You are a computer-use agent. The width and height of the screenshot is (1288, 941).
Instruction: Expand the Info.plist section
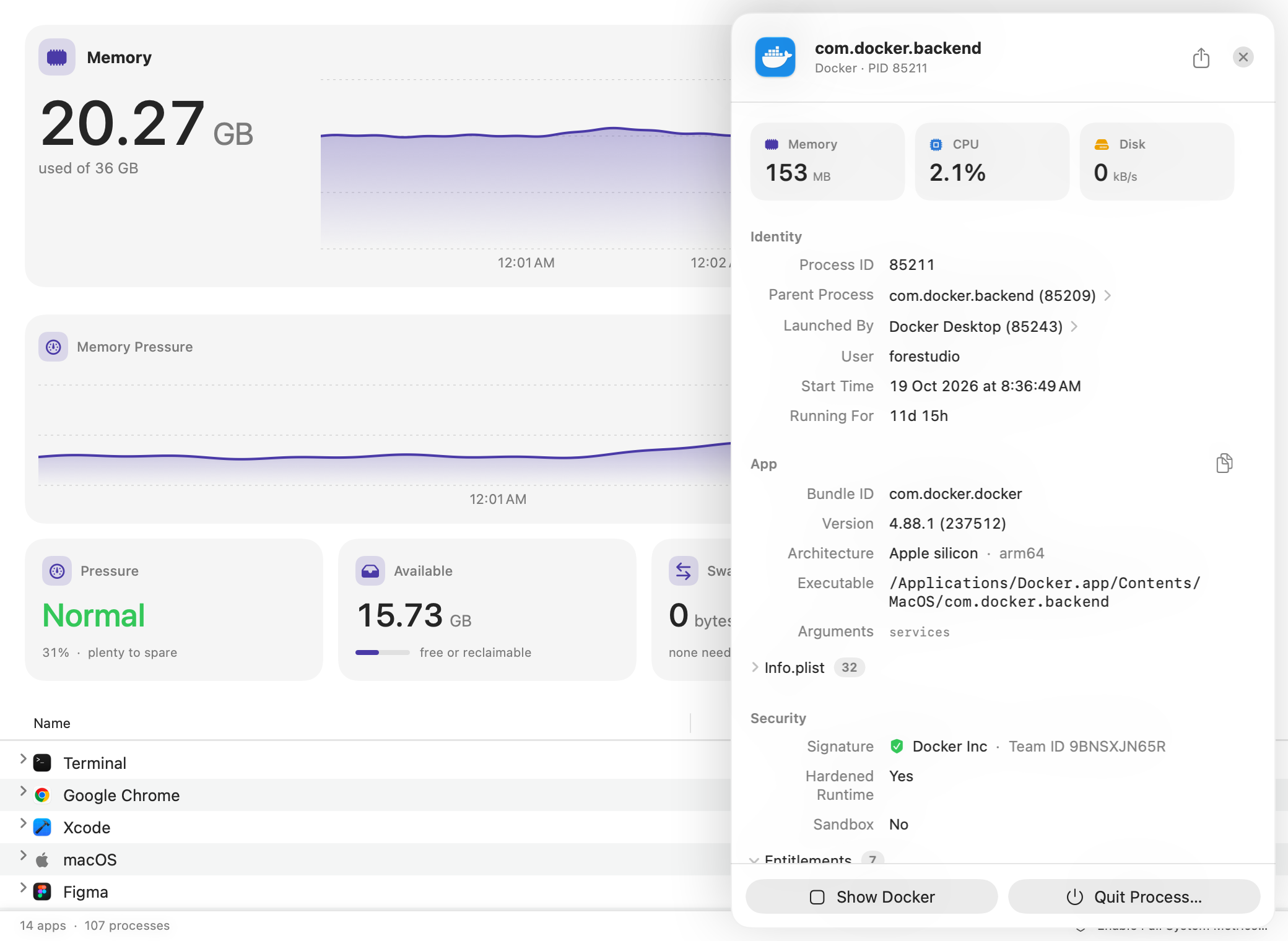[755, 667]
